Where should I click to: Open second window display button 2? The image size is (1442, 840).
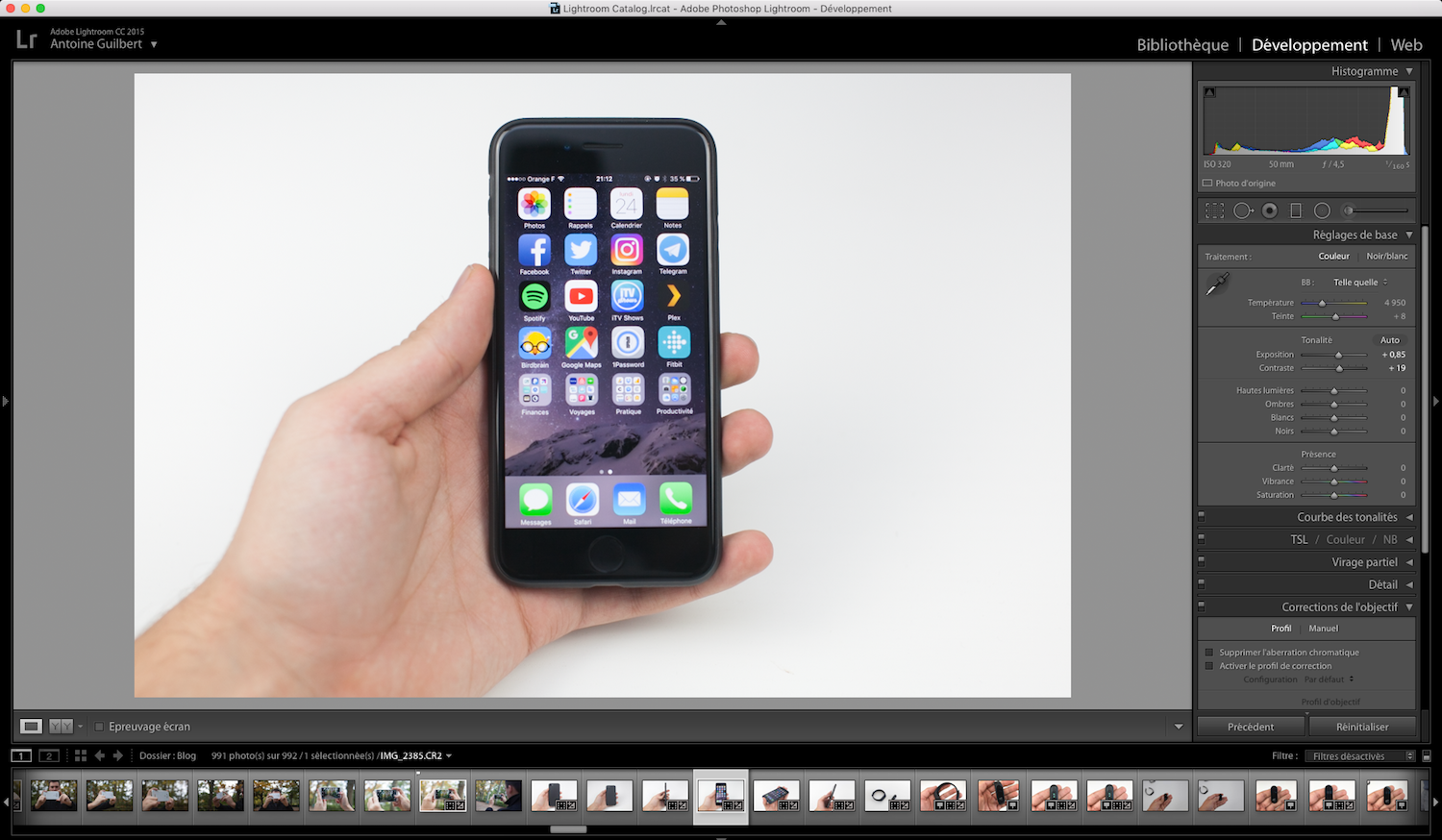49,755
